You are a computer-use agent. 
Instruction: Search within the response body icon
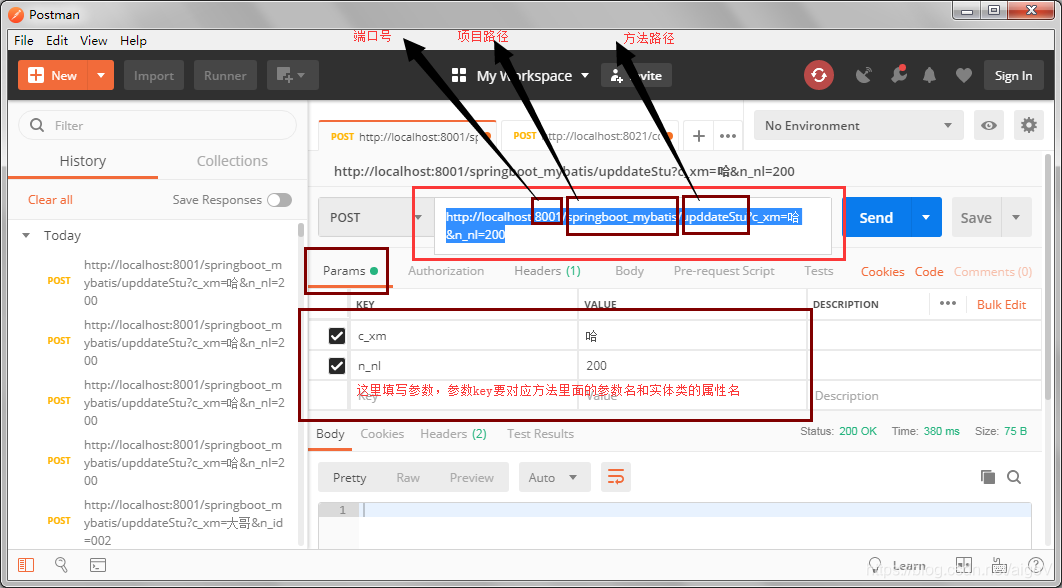tap(1014, 477)
